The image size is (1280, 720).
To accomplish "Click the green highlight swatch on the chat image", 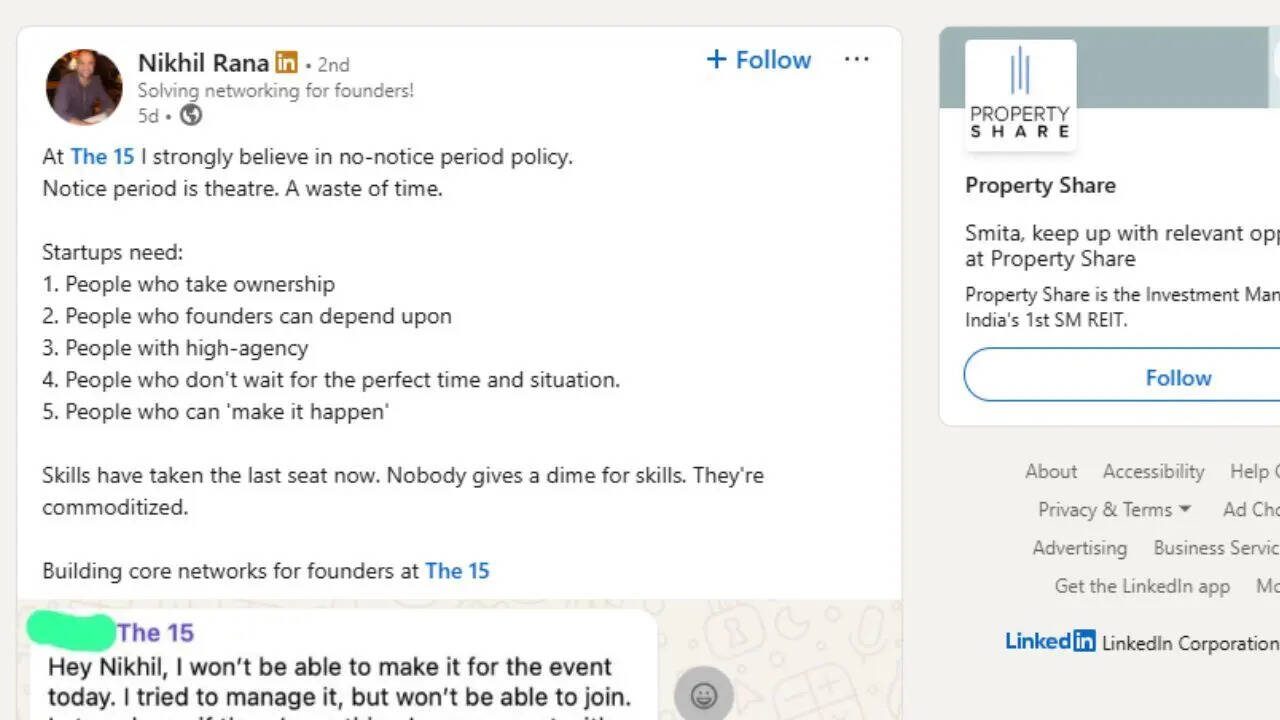I will [70, 631].
